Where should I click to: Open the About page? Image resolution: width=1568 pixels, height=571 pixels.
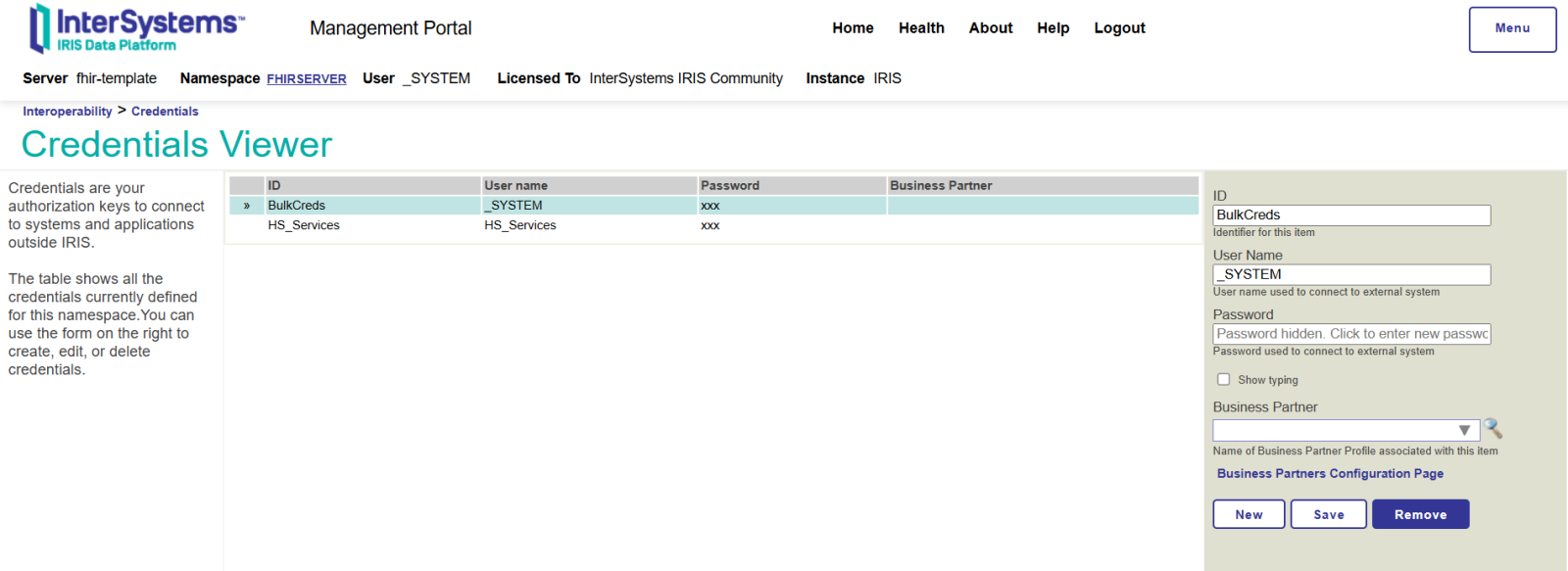click(x=991, y=28)
